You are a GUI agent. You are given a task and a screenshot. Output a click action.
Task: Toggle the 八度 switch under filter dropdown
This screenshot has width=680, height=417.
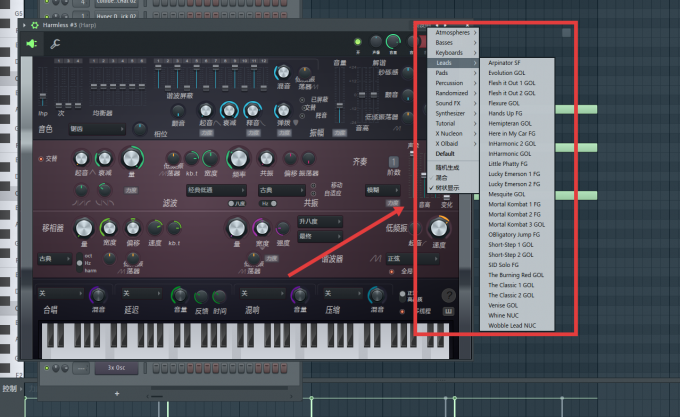(x=237, y=203)
